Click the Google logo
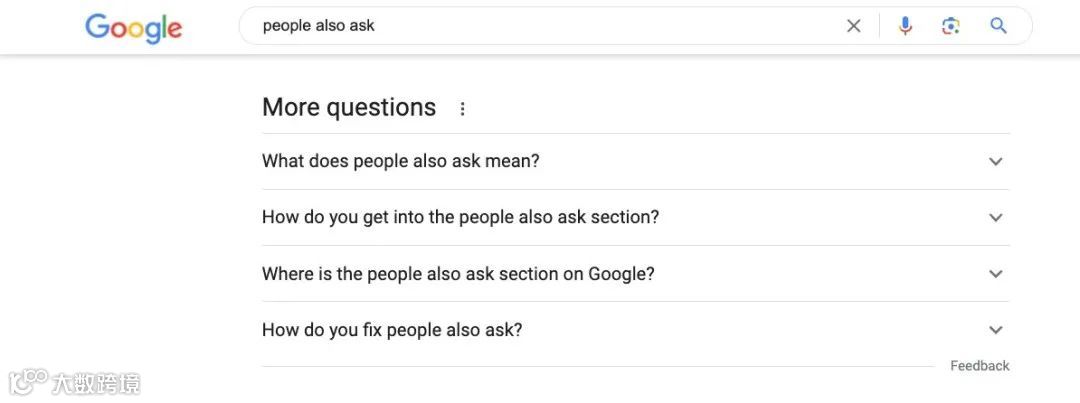The image size is (1080, 403). tap(133, 27)
